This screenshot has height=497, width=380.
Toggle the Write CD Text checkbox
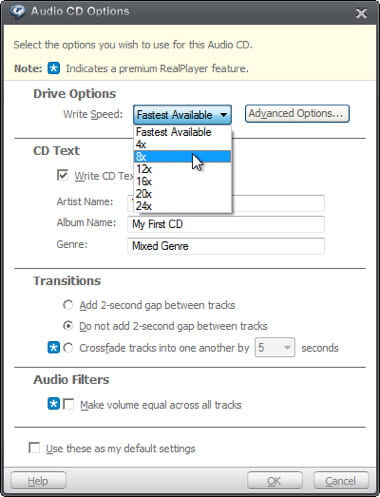(63, 175)
